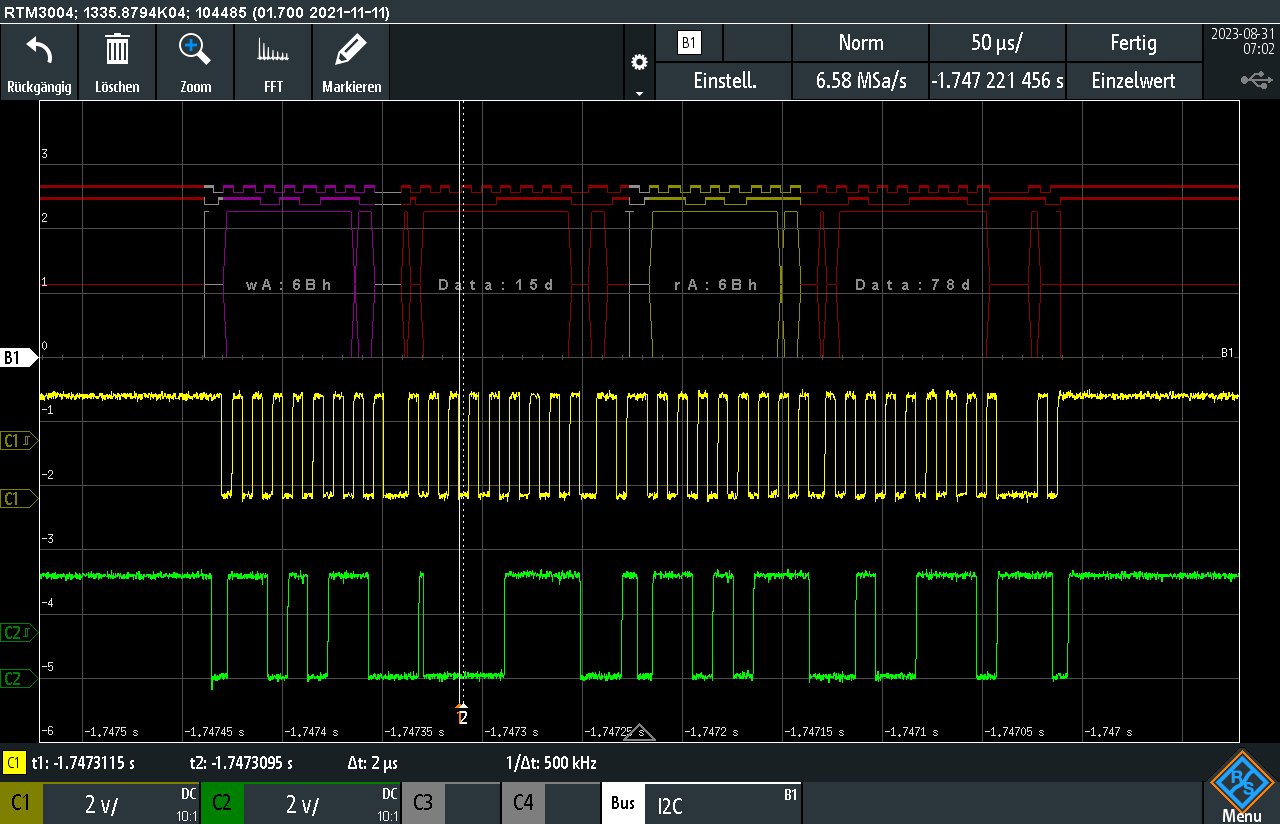This screenshot has height=824, width=1280.
Task: Click the small B1 label at right edge
Action: tap(1227, 352)
